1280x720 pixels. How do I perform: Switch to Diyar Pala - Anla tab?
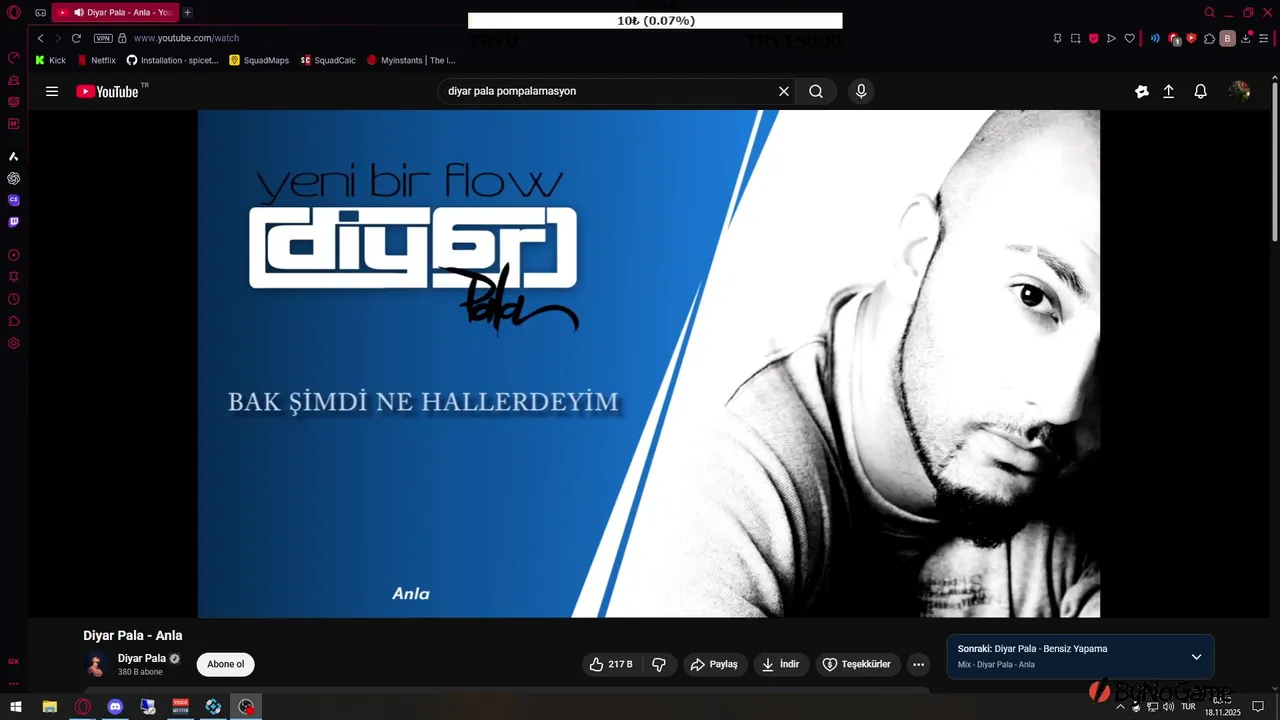tap(114, 12)
